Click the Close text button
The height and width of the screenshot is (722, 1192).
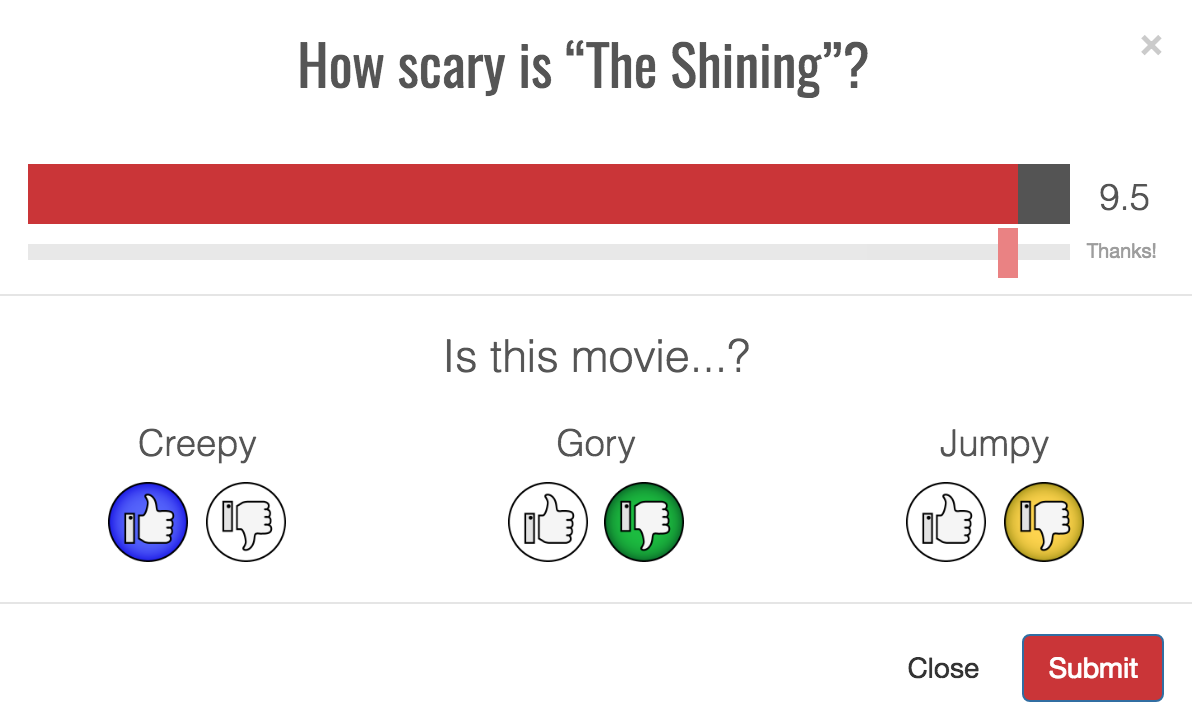[943, 668]
